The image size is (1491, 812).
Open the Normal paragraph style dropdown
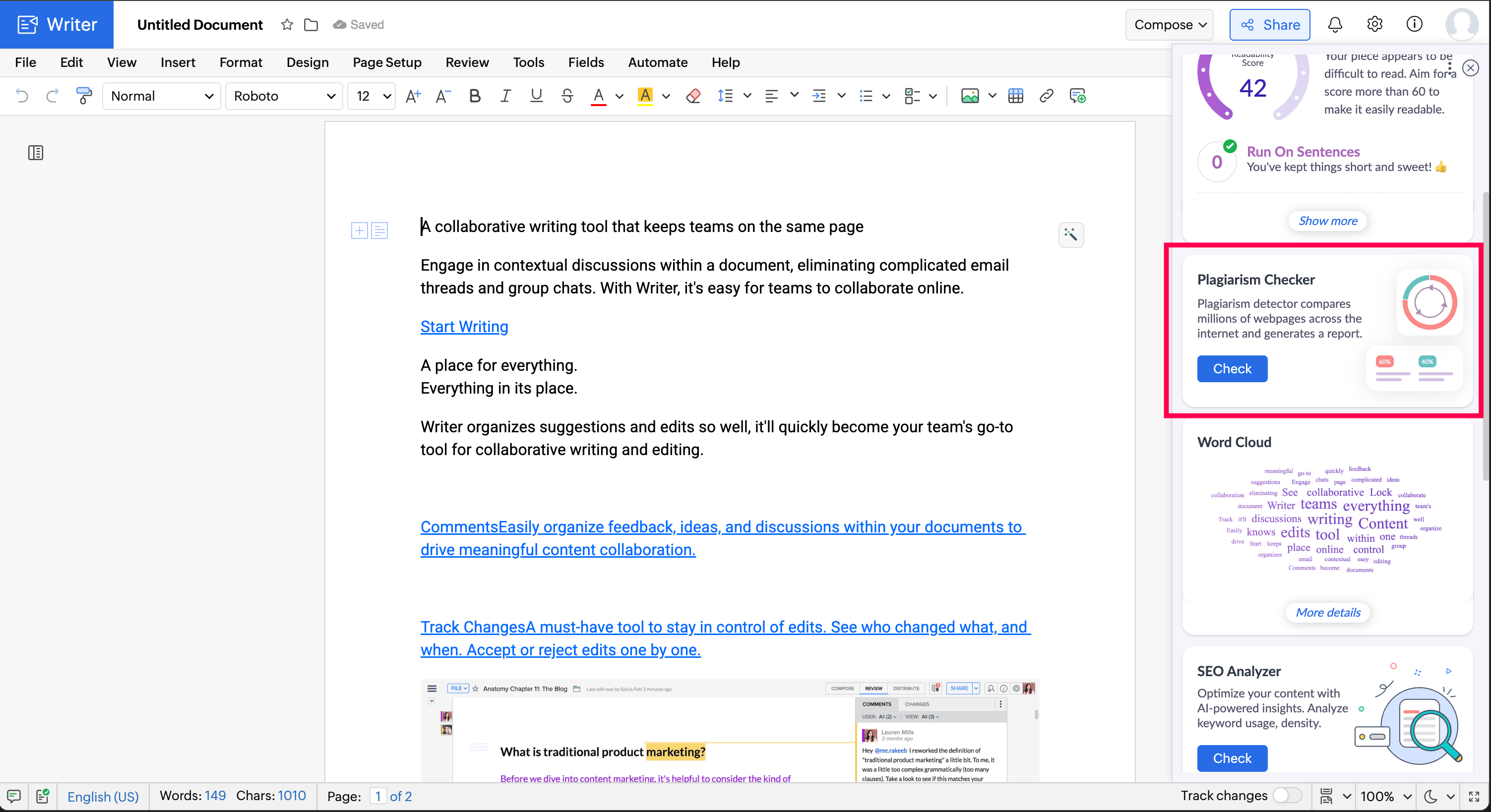point(162,95)
